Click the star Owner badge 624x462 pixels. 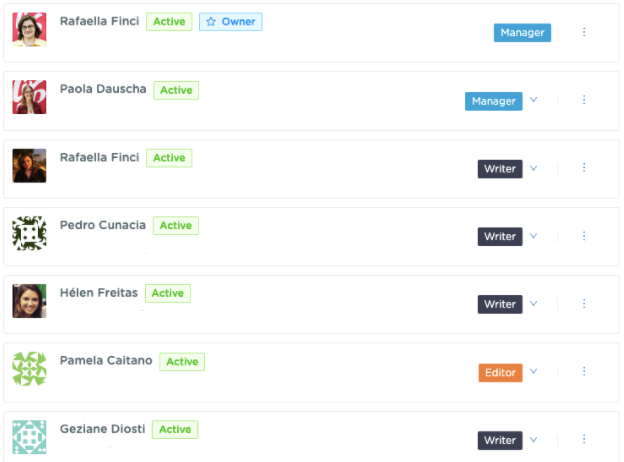(x=230, y=21)
